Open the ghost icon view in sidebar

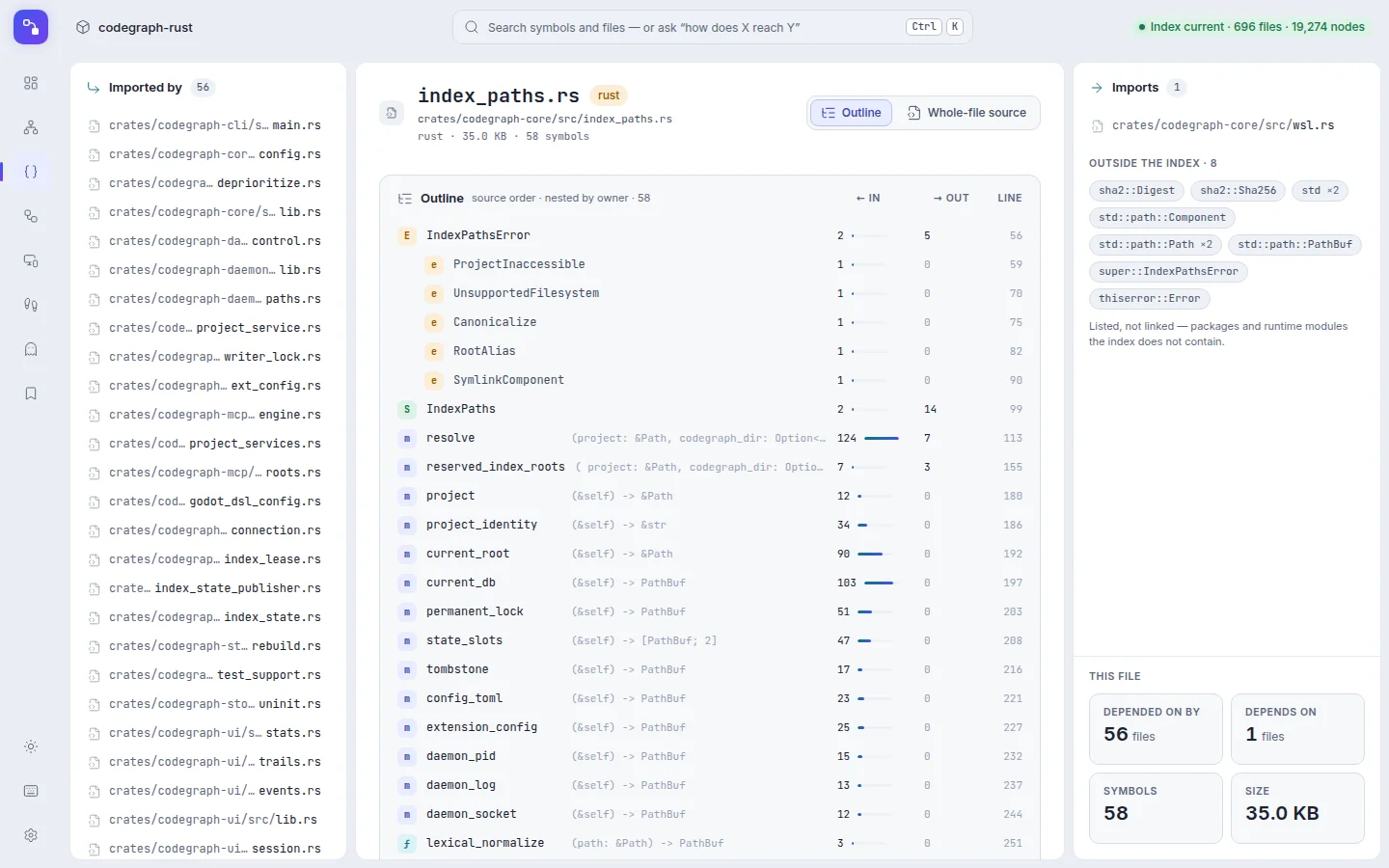click(x=31, y=349)
